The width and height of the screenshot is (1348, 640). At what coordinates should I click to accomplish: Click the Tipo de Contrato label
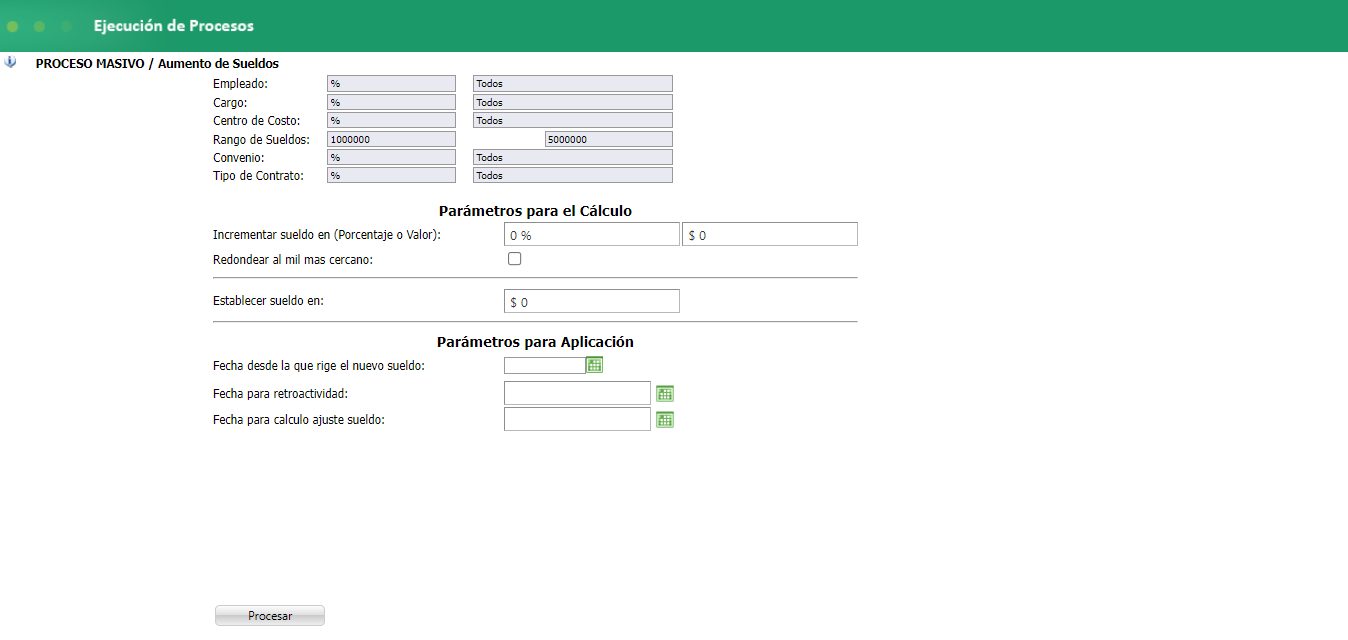tap(258, 175)
